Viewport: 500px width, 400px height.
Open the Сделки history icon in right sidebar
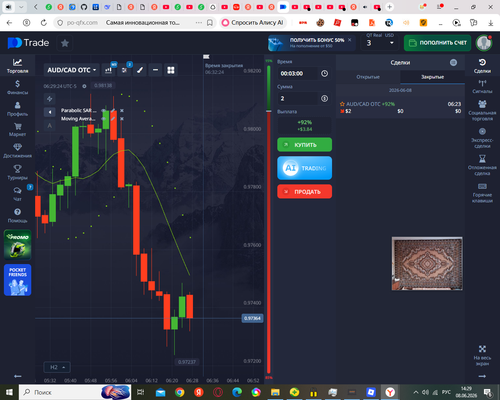(x=482, y=65)
